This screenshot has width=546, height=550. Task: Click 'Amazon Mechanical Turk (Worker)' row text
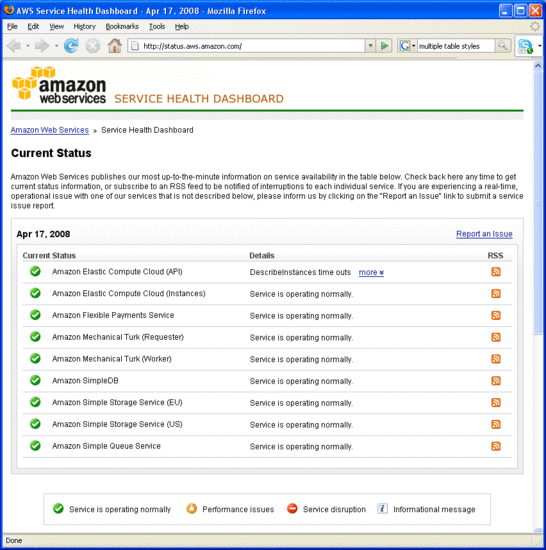[x=112, y=359]
